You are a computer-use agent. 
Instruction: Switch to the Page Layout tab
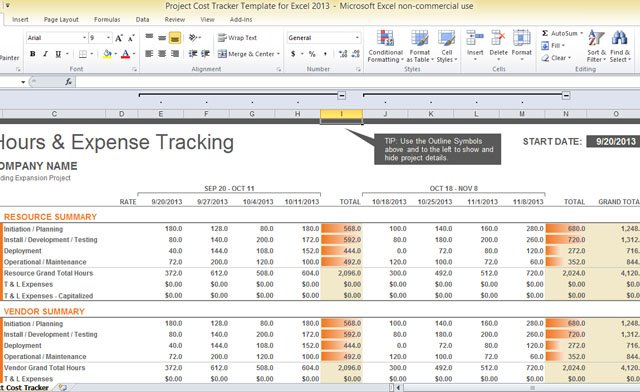click(61, 20)
